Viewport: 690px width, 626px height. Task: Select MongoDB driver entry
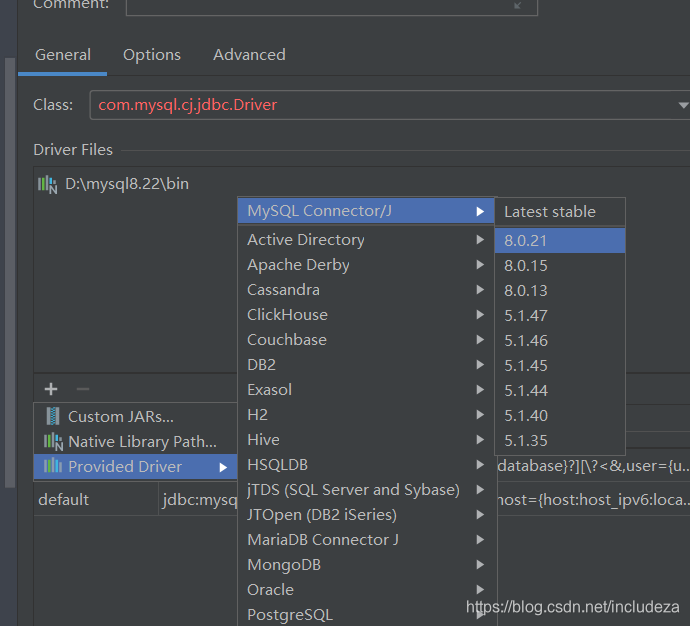367,565
